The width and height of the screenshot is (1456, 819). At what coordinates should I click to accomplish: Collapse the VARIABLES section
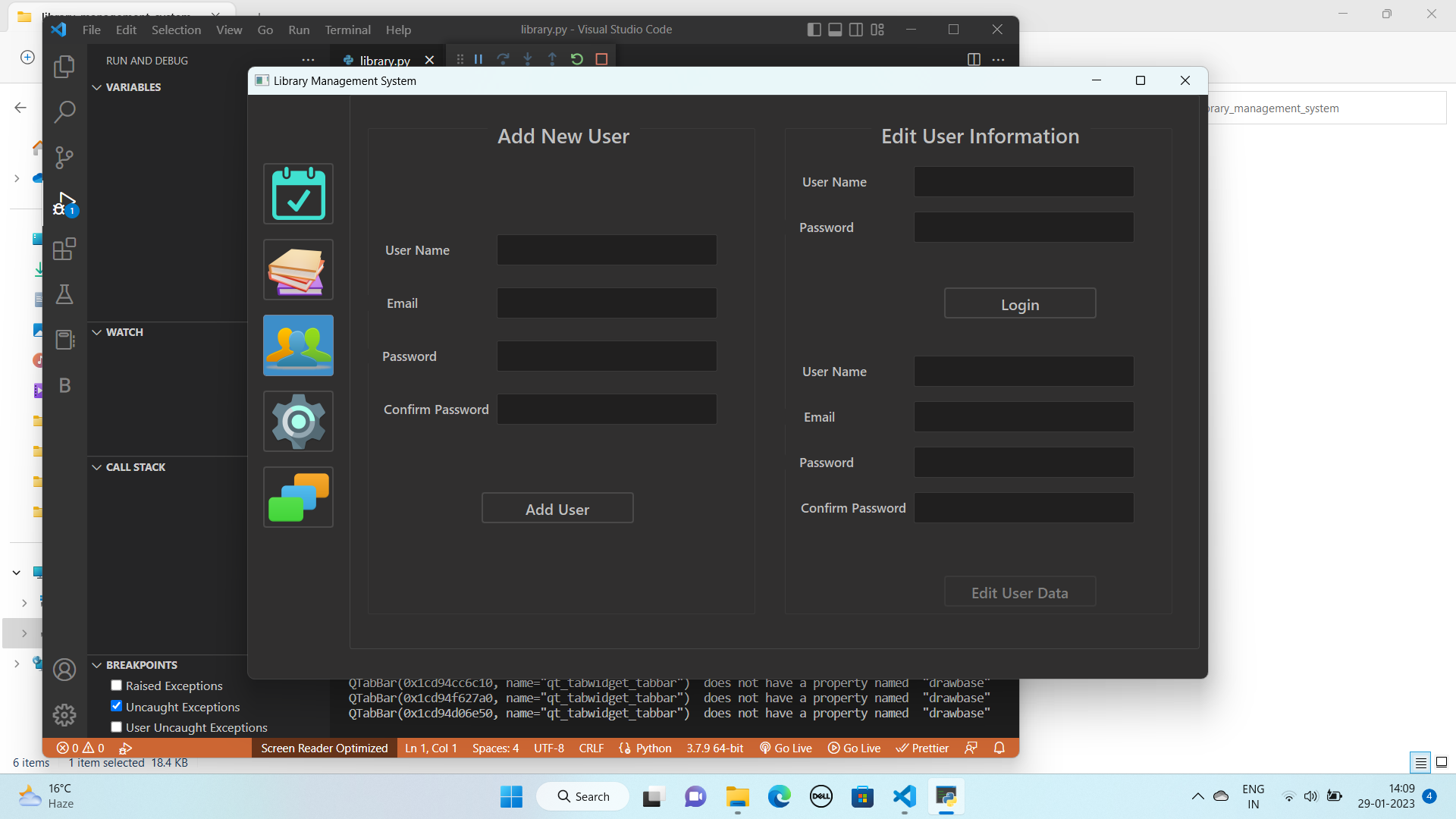pos(97,87)
